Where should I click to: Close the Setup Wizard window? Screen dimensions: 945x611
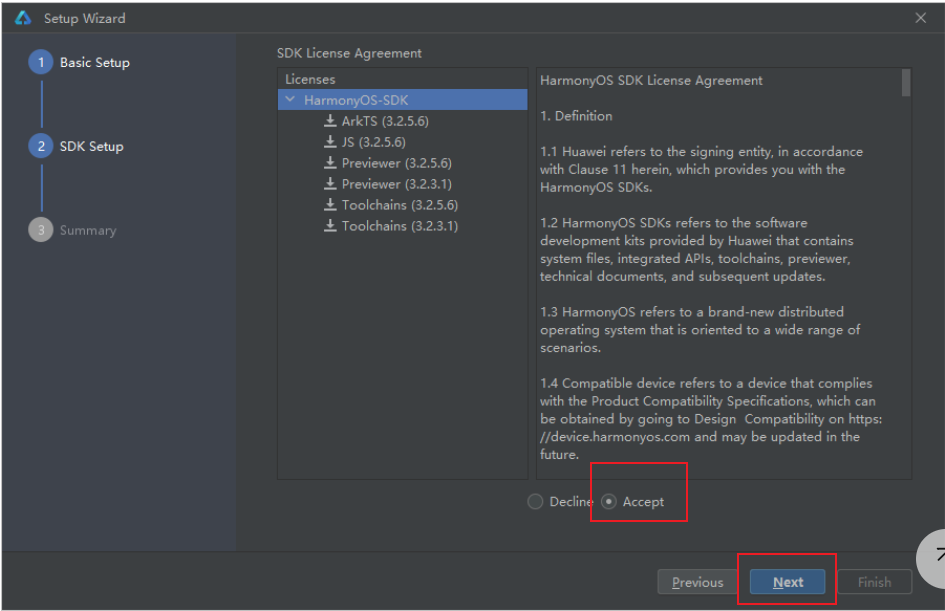(x=920, y=18)
